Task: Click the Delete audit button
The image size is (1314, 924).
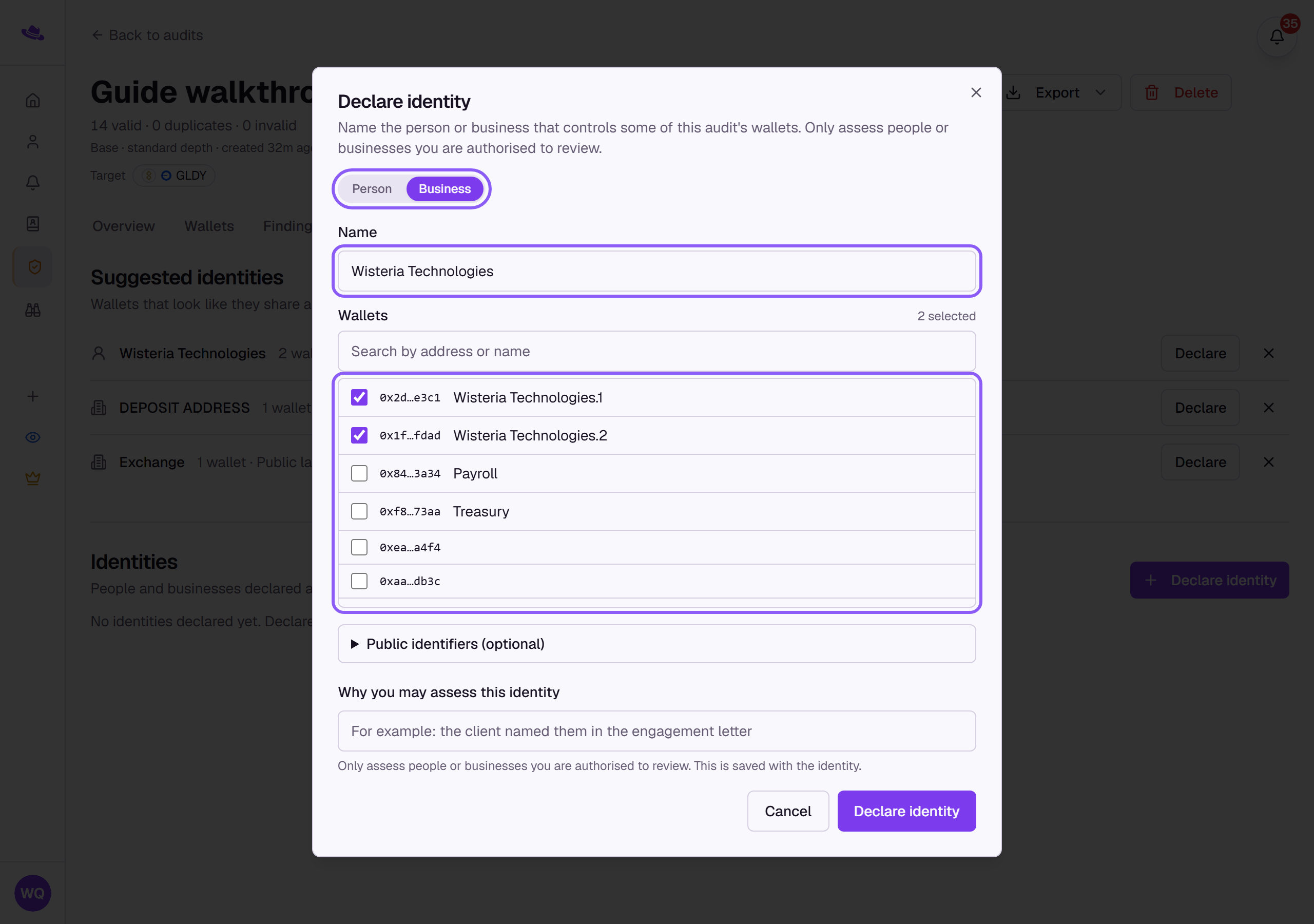Action: (x=1181, y=92)
